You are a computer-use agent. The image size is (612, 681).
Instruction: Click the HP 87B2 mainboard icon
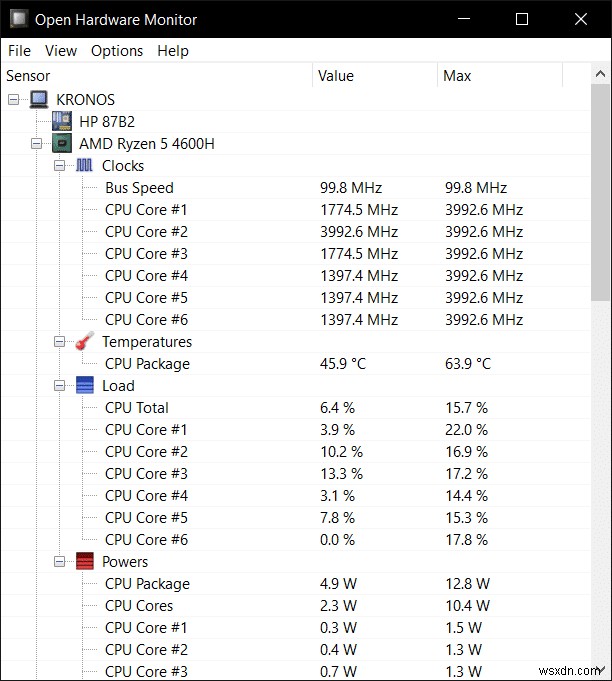62,121
